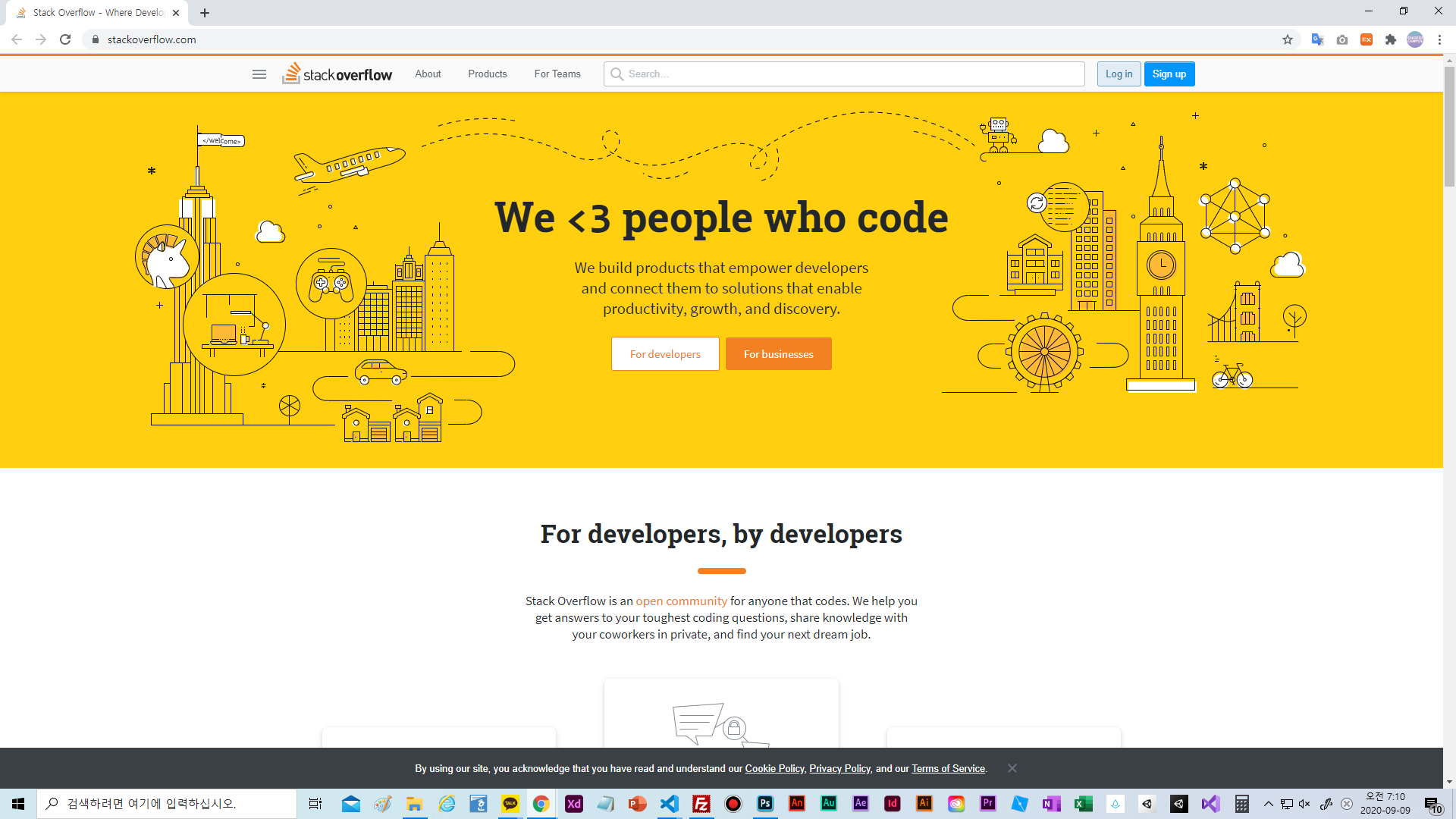Screen dimensions: 1456x819
Task: Open InDesign from the taskbar
Action: coord(893,804)
